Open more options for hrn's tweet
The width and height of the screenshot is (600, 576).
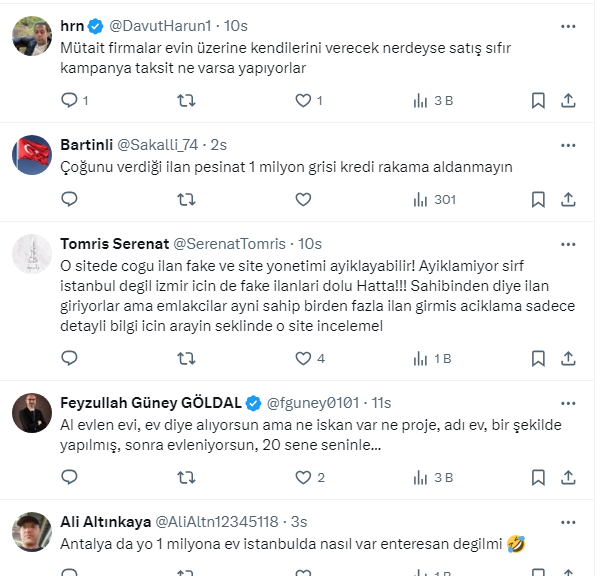point(568,27)
